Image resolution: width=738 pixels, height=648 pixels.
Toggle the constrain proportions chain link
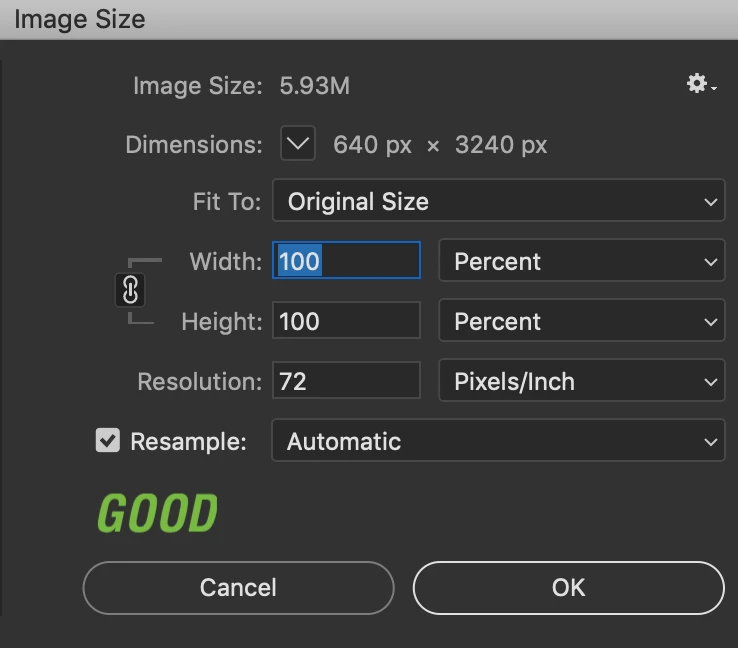pyautogui.click(x=132, y=291)
